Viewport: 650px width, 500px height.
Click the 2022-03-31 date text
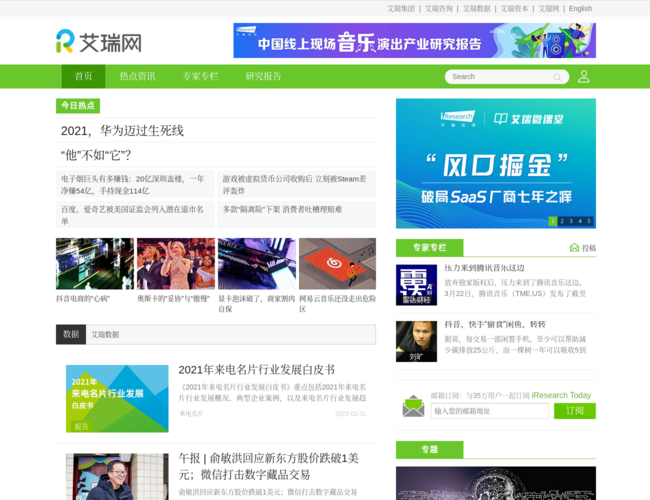[350, 414]
